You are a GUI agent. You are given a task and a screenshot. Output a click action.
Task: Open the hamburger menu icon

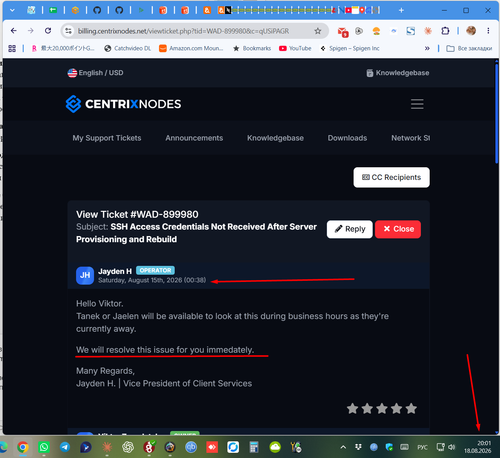(417, 104)
